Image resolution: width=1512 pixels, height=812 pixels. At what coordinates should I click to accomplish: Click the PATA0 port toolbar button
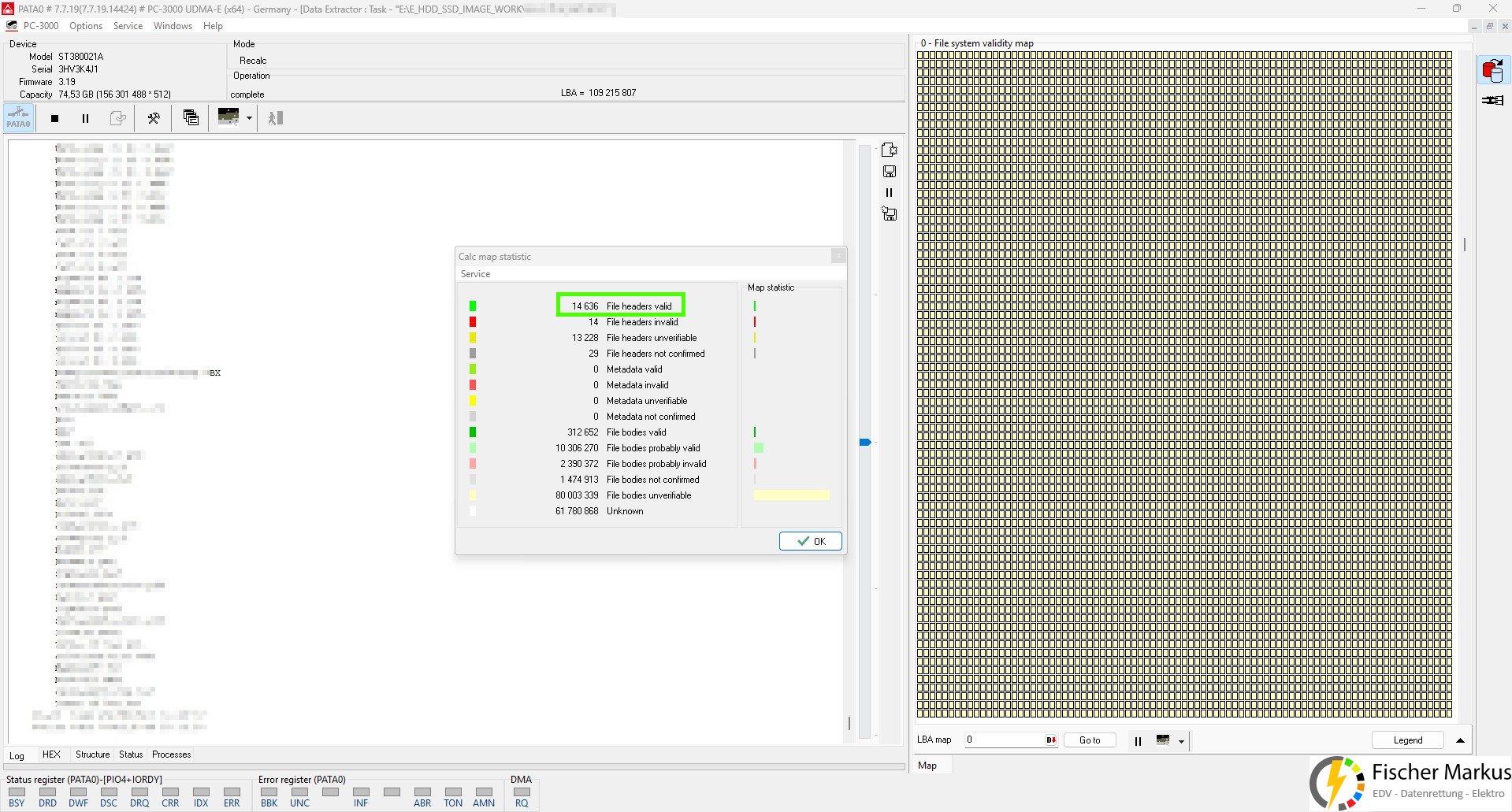coord(18,118)
